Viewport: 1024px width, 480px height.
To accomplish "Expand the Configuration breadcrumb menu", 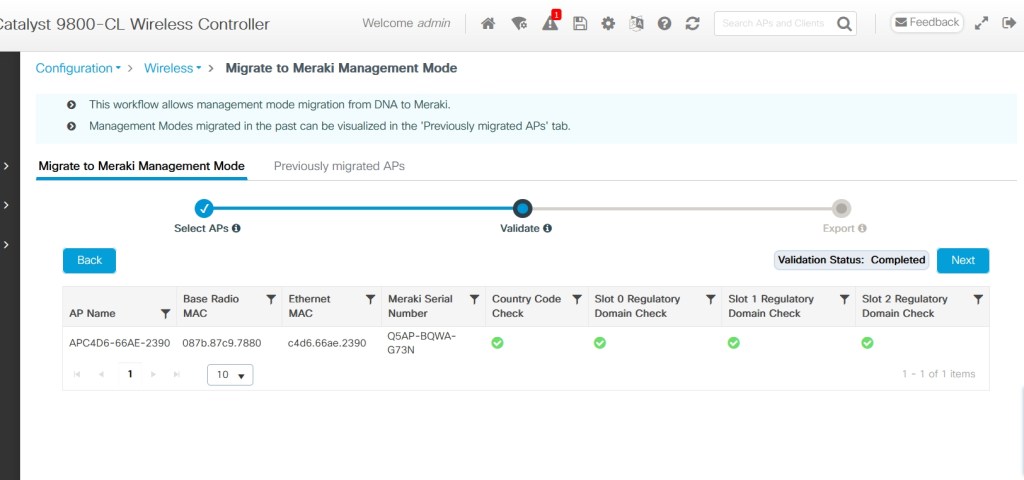I will 78,68.
